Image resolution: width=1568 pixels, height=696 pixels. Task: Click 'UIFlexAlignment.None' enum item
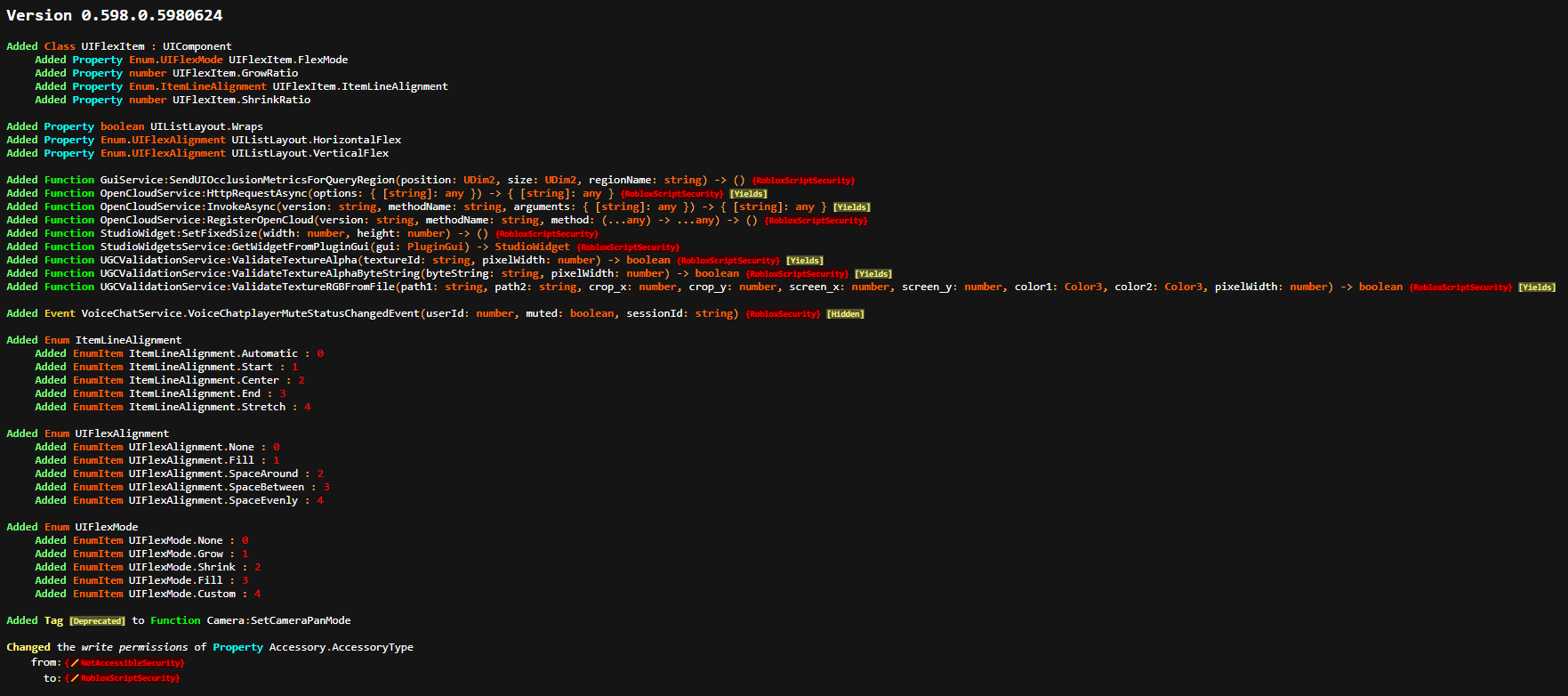click(191, 447)
